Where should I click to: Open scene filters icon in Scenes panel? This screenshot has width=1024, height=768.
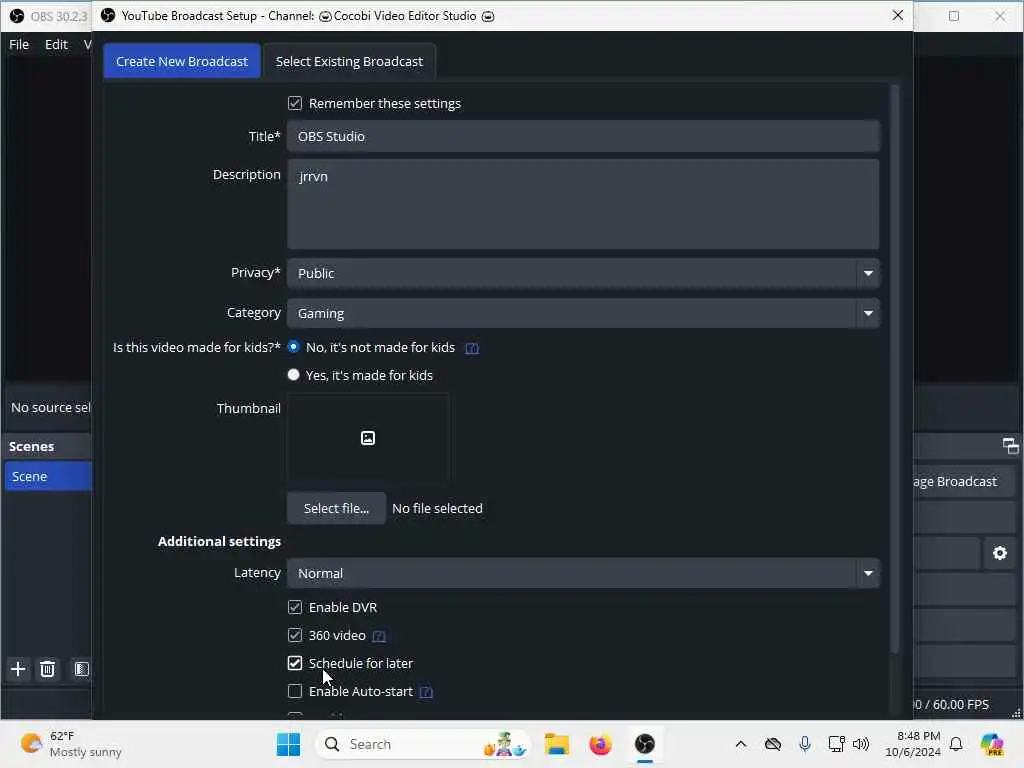(x=82, y=669)
